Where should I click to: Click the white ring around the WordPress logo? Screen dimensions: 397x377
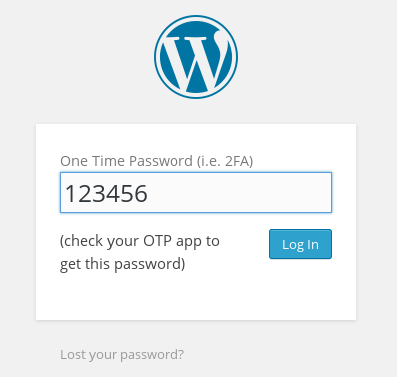196,19
